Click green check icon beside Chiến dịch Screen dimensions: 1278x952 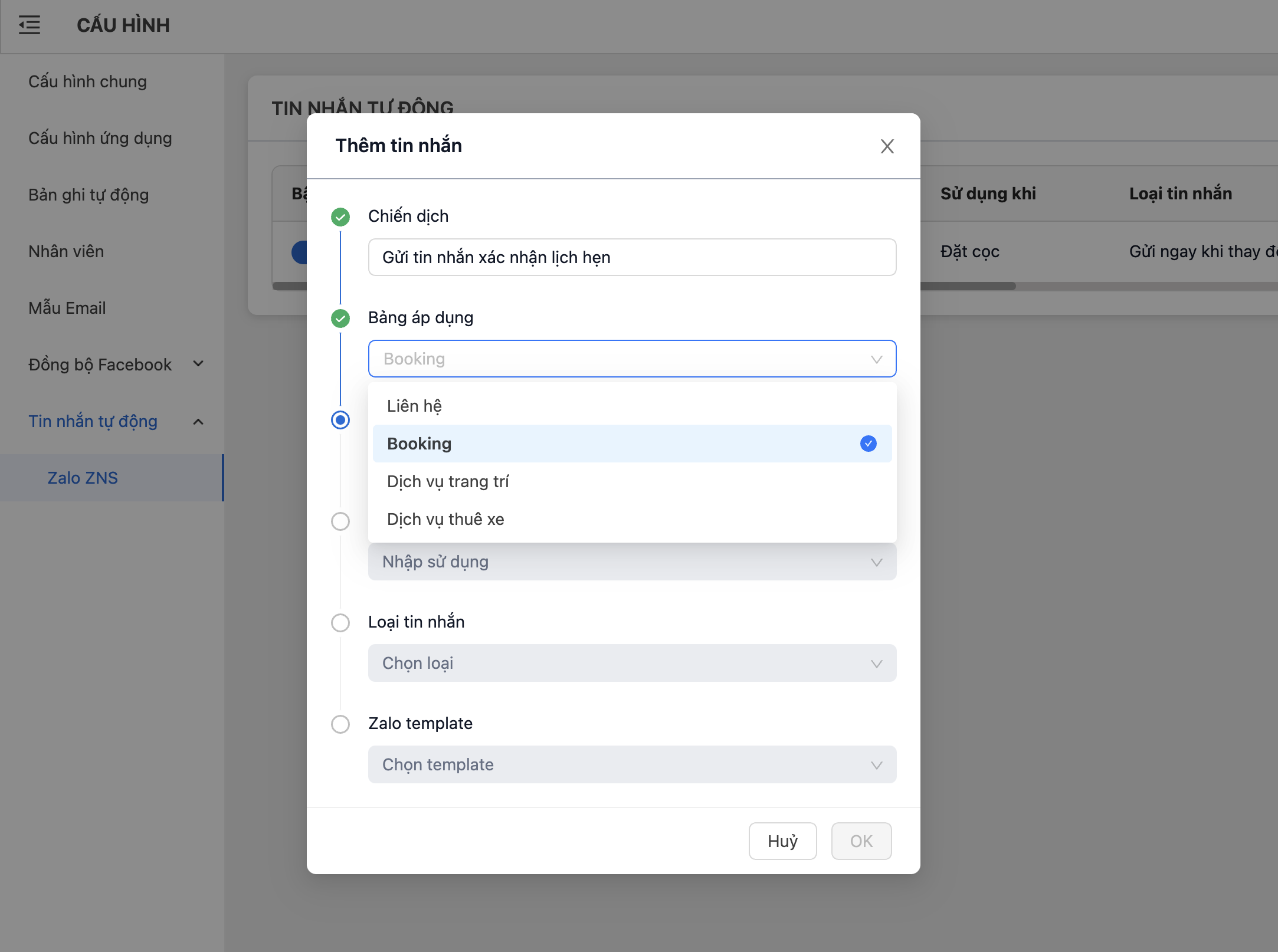pos(340,217)
